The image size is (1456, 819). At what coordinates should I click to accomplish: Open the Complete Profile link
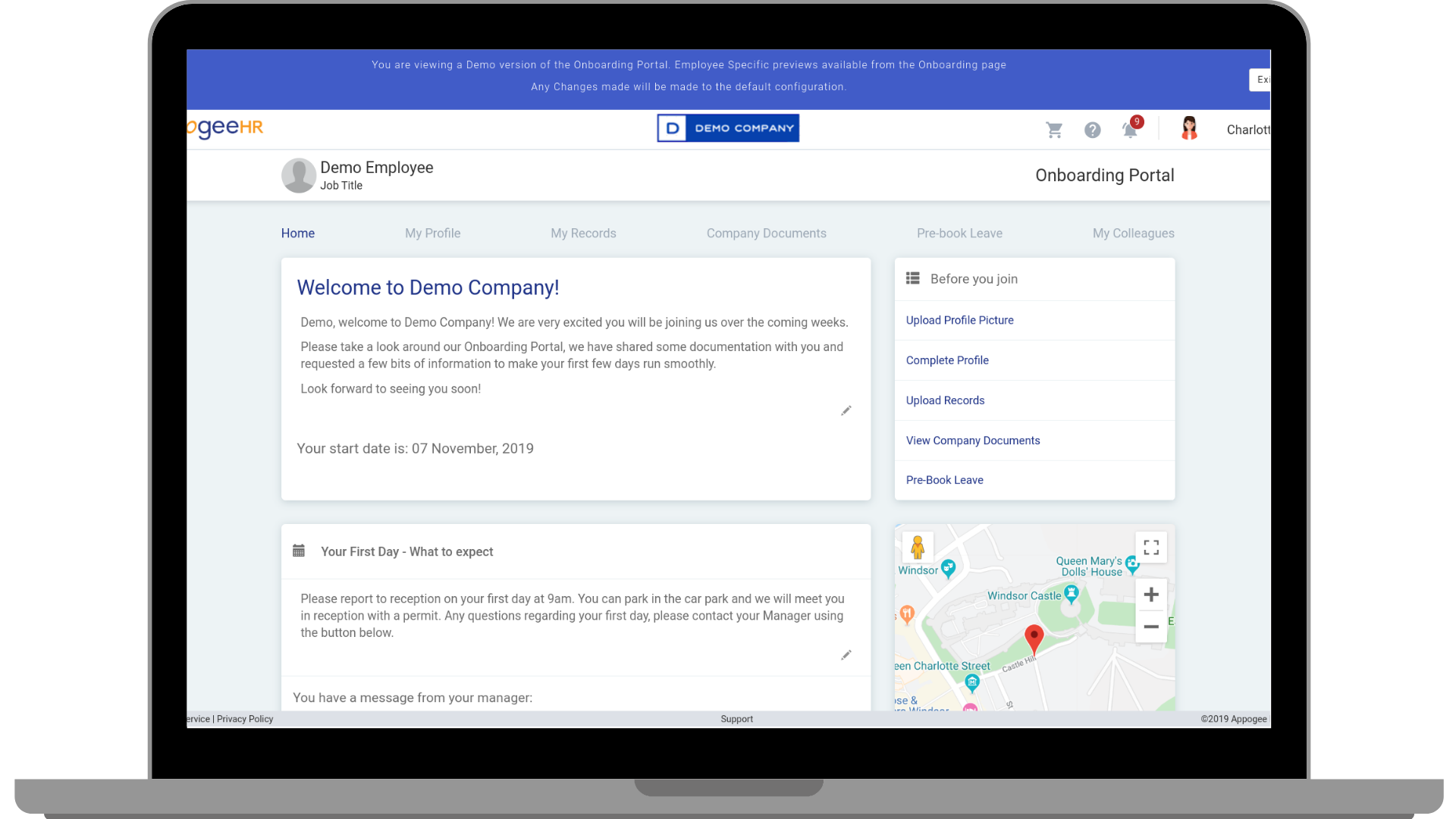point(947,360)
